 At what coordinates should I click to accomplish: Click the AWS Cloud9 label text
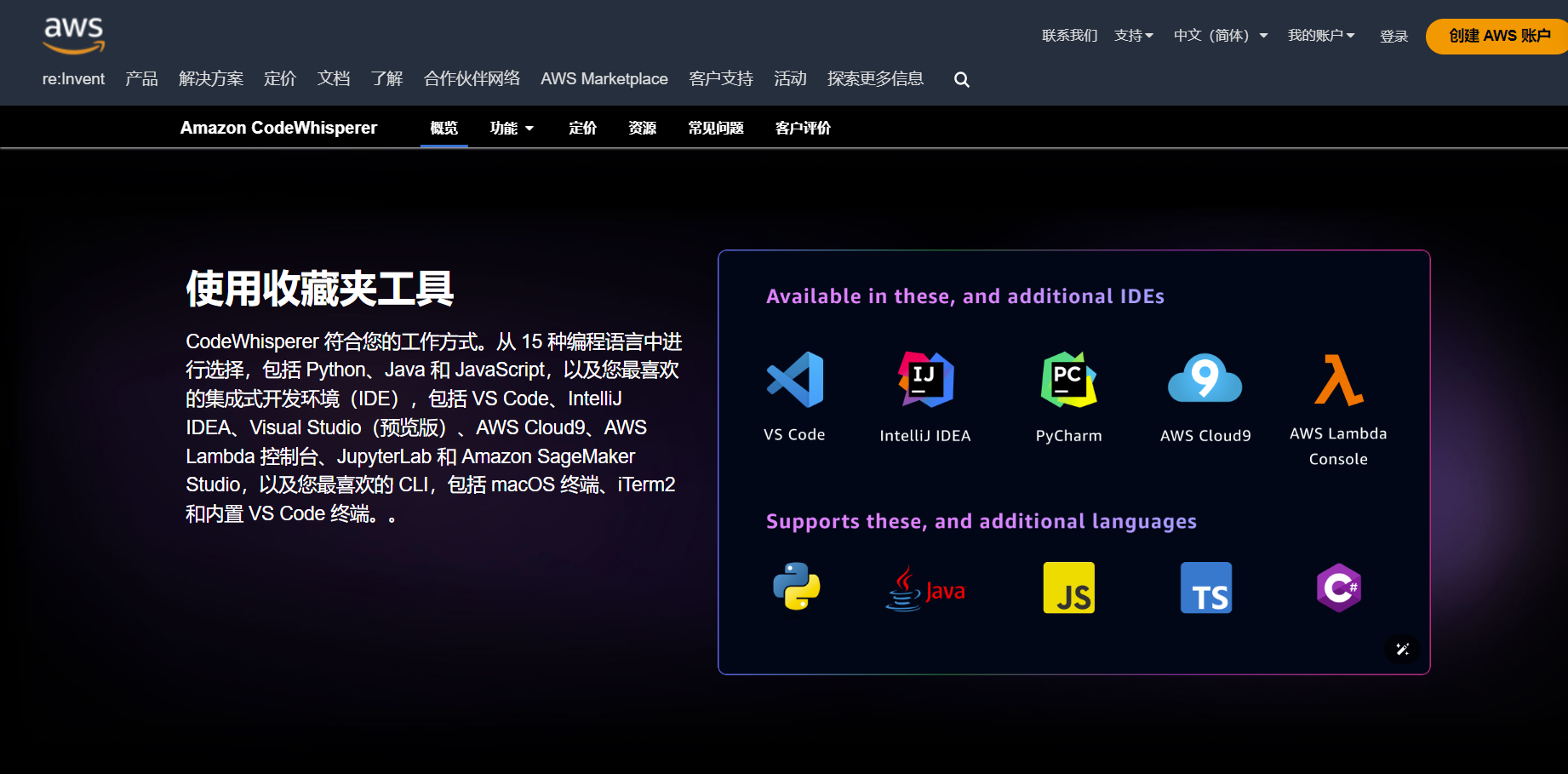click(x=1205, y=435)
